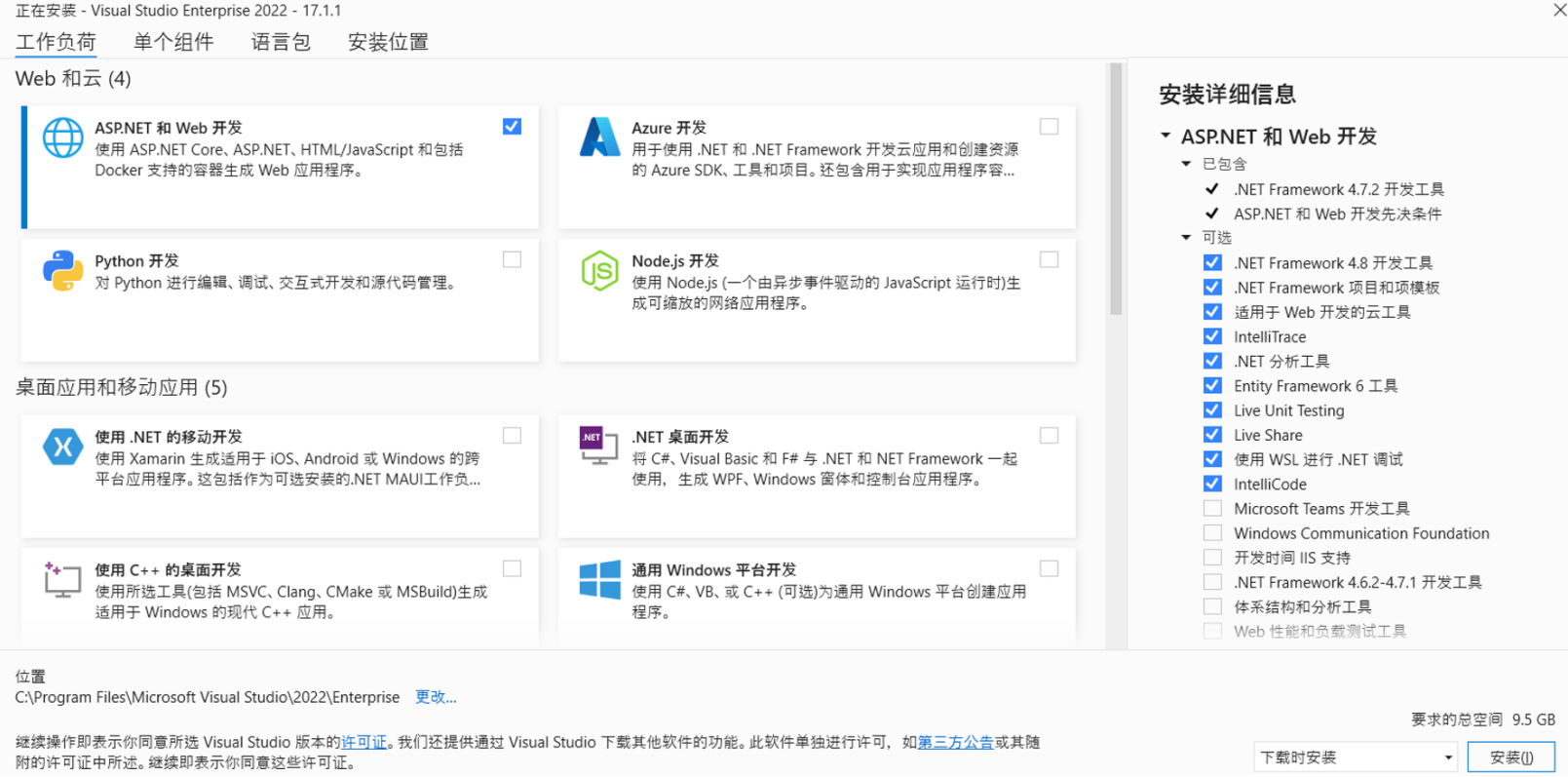
Task: Uncheck .NET Framework 4.8 开发工具 option
Action: pos(1212,262)
